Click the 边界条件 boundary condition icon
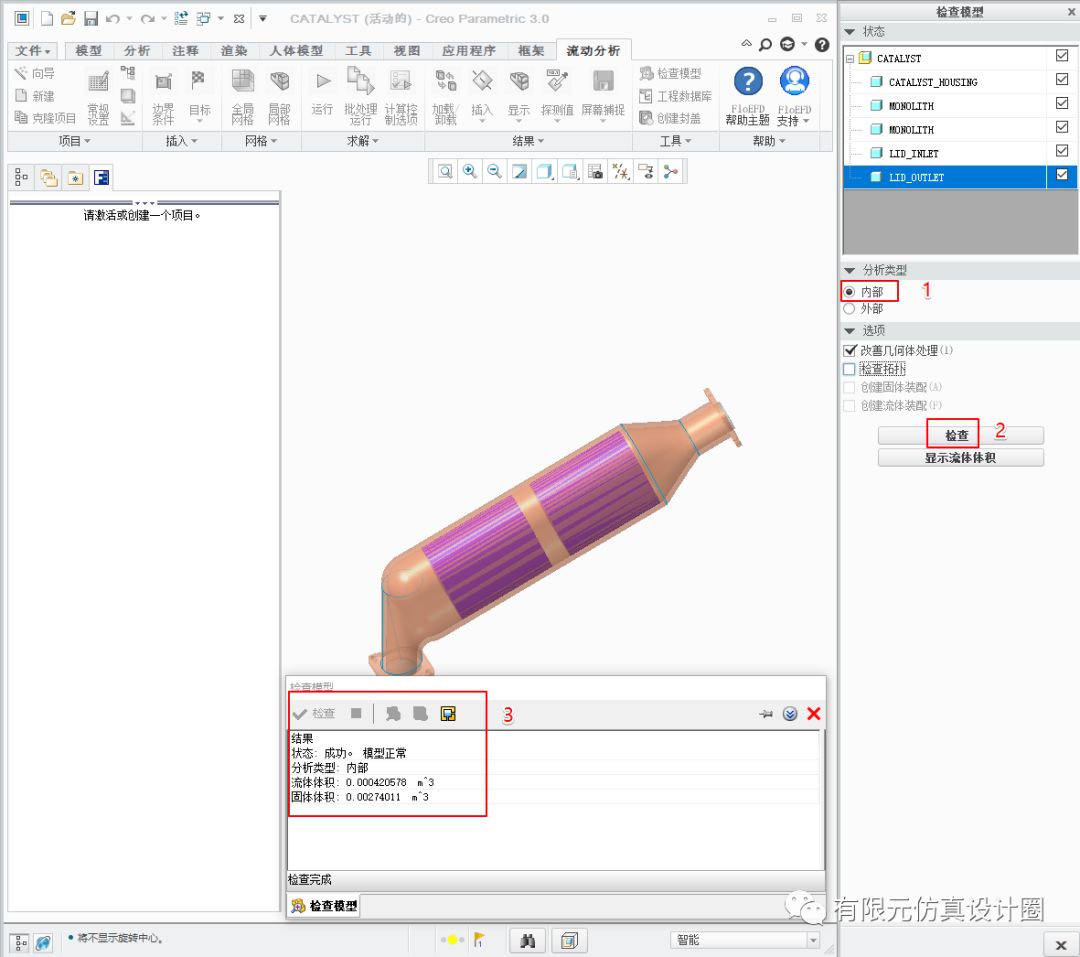The image size is (1080, 957). (x=163, y=95)
